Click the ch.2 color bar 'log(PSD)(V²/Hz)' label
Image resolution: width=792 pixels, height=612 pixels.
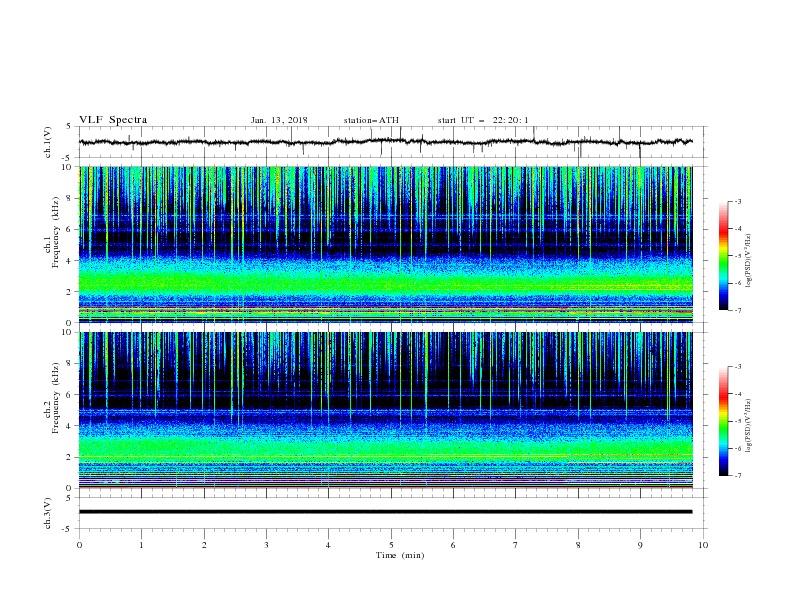[748, 425]
